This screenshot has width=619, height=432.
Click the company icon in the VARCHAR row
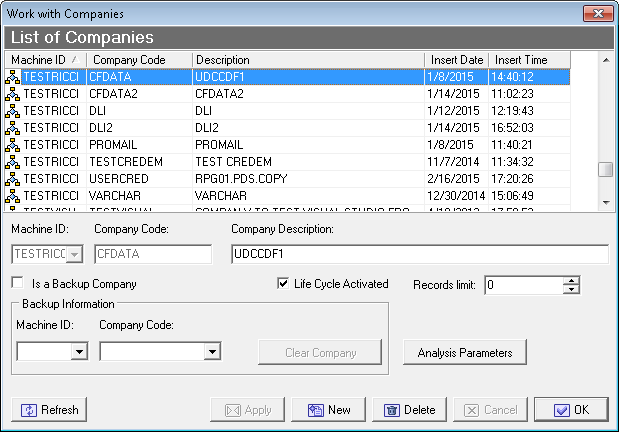click(13, 195)
